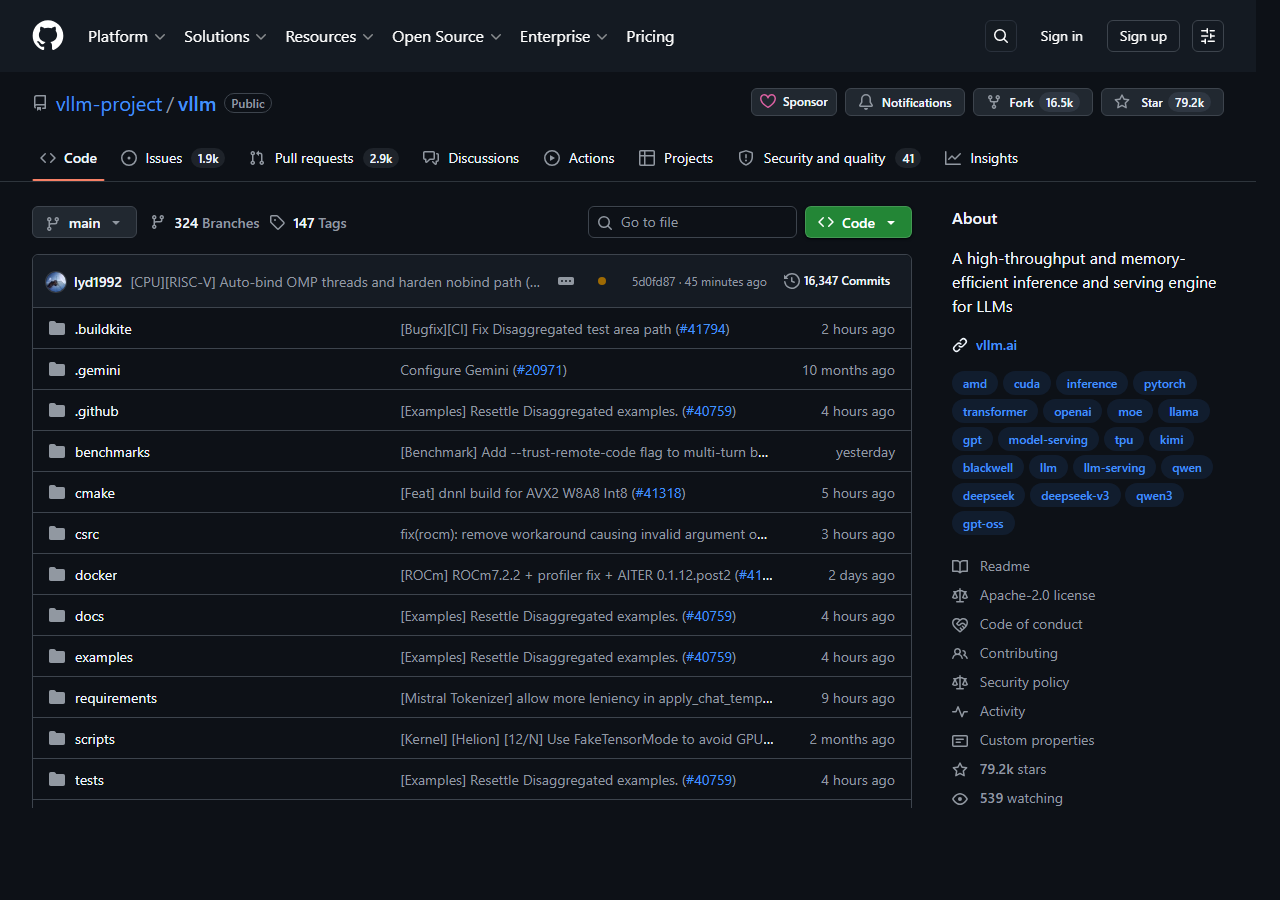1280x900 pixels.
Task: Select the 'cuda' topic tag
Action: (x=1027, y=384)
